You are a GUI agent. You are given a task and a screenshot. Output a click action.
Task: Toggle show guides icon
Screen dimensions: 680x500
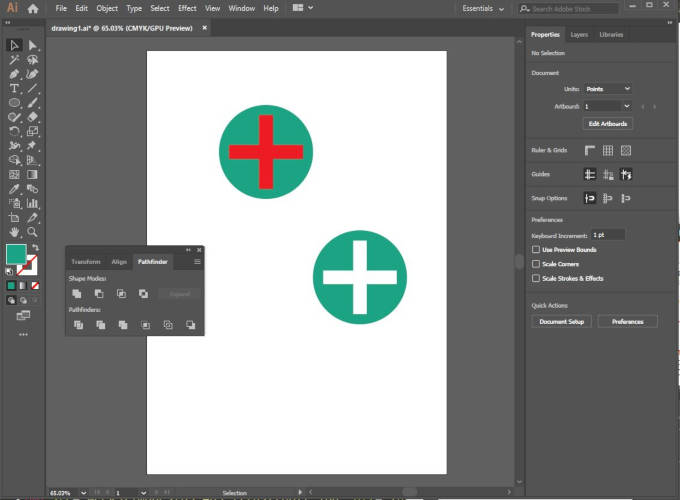coord(590,174)
